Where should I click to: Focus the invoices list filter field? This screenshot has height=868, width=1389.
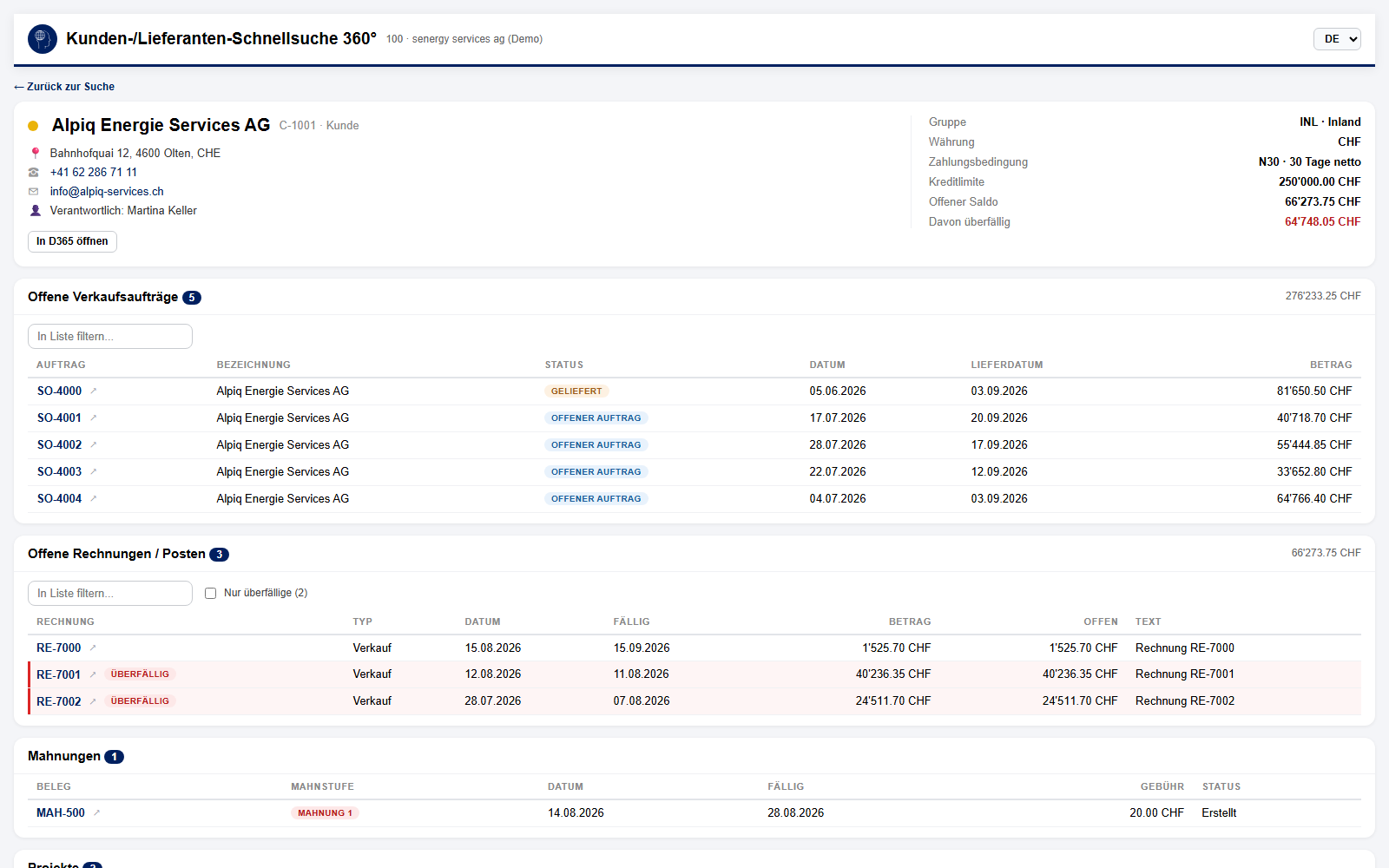point(110,594)
